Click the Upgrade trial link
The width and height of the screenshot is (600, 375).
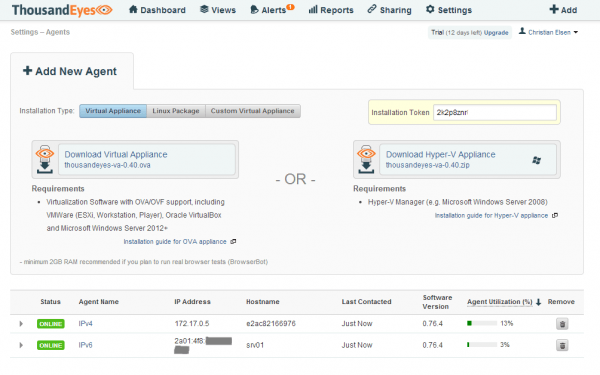click(496, 33)
